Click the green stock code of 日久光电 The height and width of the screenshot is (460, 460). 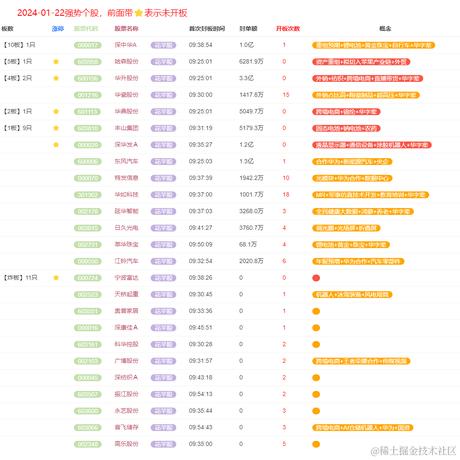88,228
